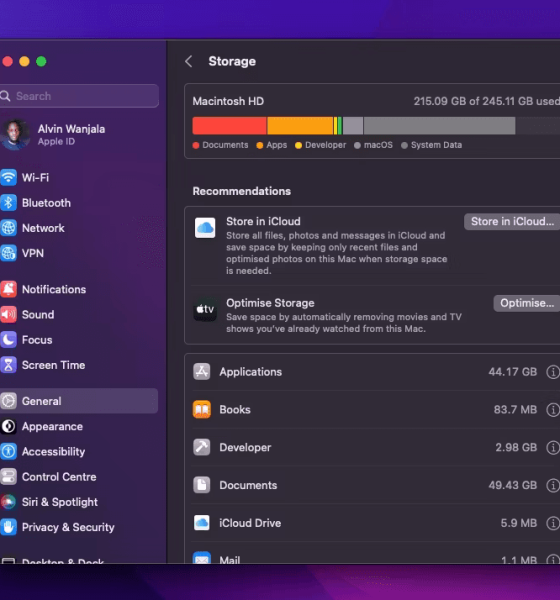This screenshot has height=600, width=560.
Task: Select Notifications label in the sidebar
Action: coord(54,289)
